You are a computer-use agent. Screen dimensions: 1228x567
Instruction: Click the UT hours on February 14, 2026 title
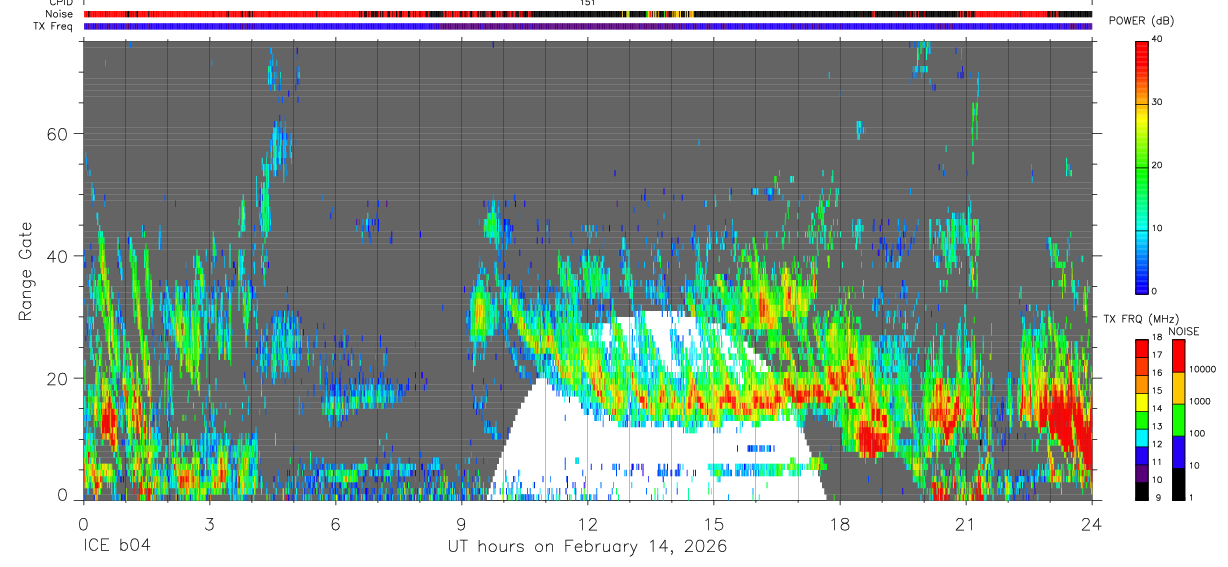587,547
